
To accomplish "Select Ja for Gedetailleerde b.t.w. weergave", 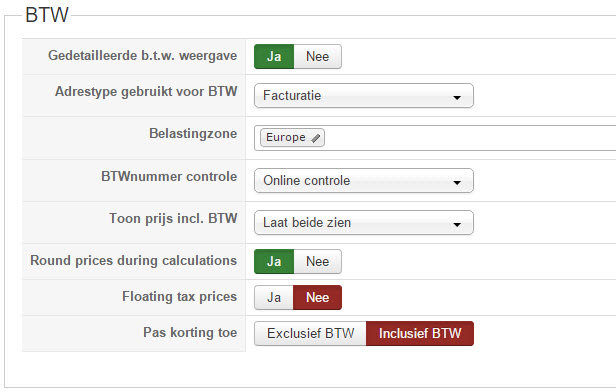I will (x=274, y=57).
